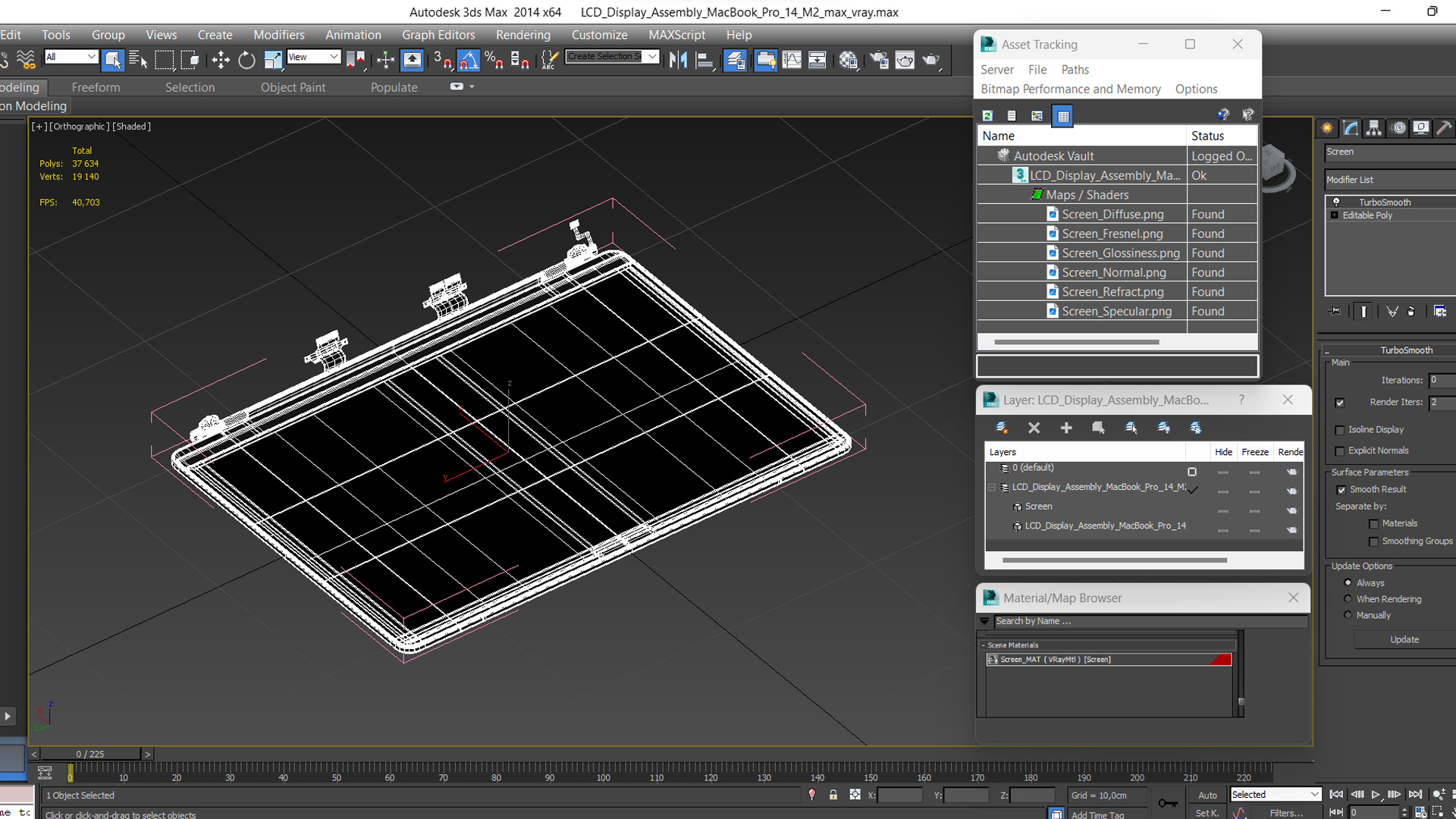Viewport: 1456px width, 819px height.
Task: Click the Mirror tool icon
Action: [x=678, y=59]
